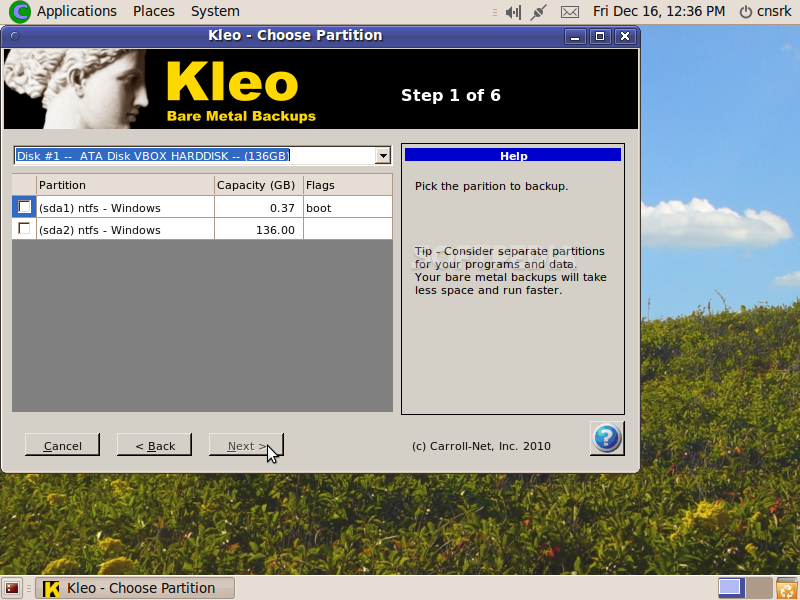Image resolution: width=800 pixels, height=600 pixels.
Task: Open the network connection icon in top panel
Action: click(x=538, y=12)
